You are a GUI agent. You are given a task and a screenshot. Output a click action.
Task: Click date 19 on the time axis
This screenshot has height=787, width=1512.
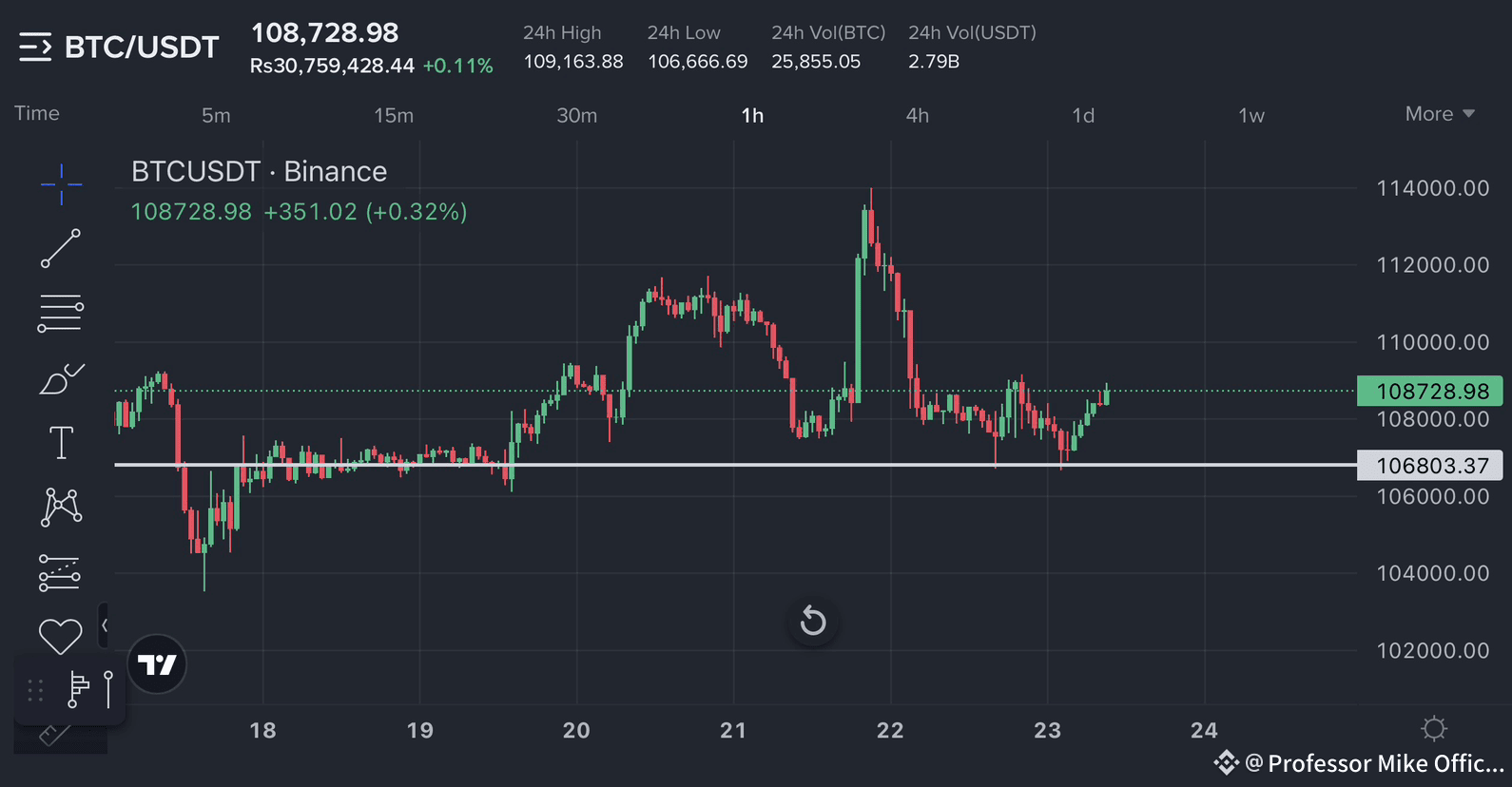click(419, 730)
